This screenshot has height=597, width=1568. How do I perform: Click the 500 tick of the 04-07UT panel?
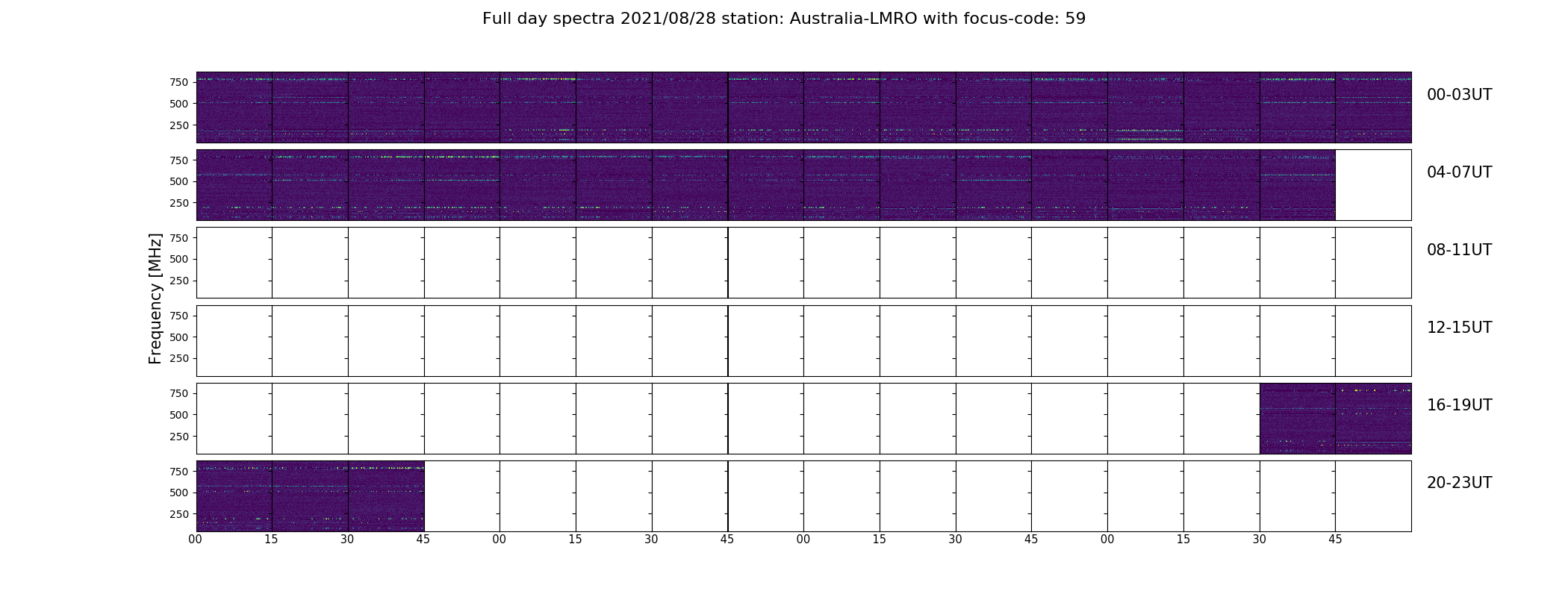pyautogui.click(x=179, y=181)
